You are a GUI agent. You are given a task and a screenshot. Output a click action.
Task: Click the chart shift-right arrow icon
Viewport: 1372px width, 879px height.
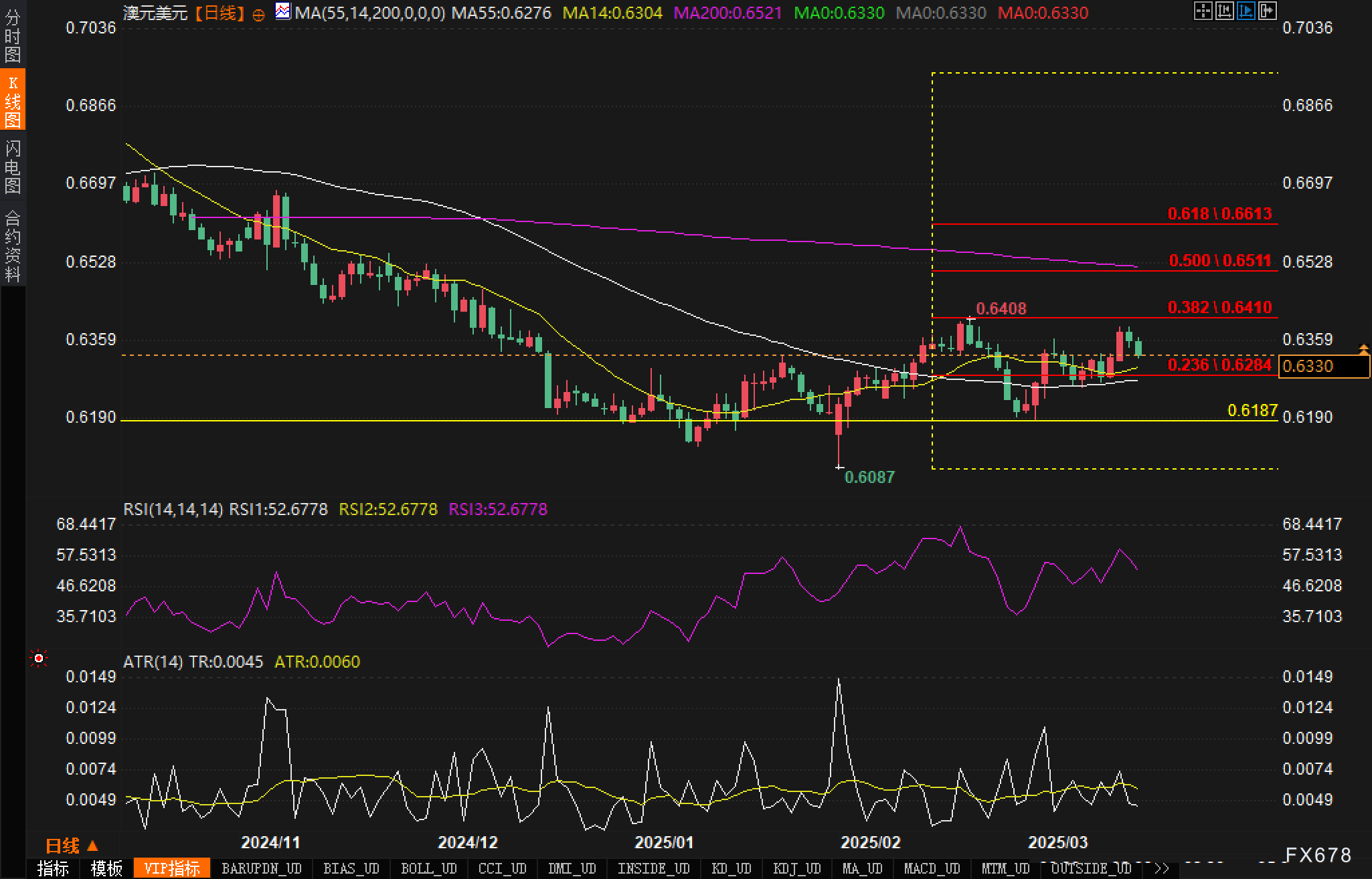(1267, 11)
